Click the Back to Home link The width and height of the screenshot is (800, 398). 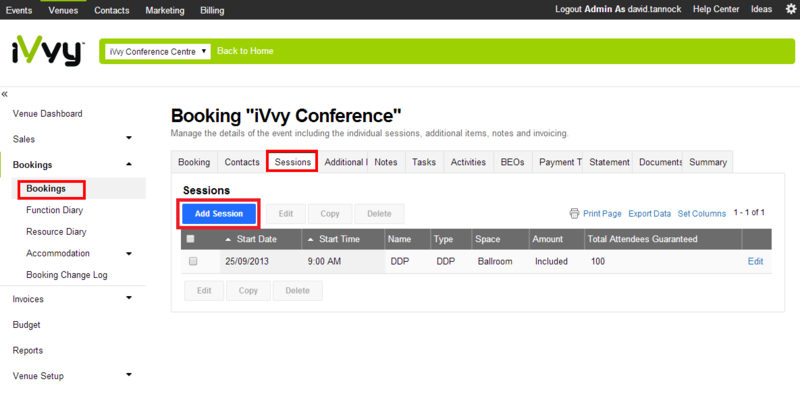[x=245, y=51]
